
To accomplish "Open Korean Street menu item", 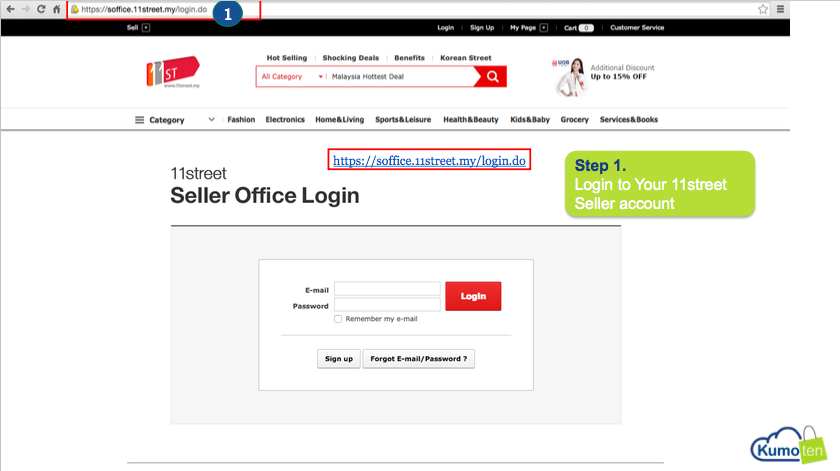I will 466,58.
